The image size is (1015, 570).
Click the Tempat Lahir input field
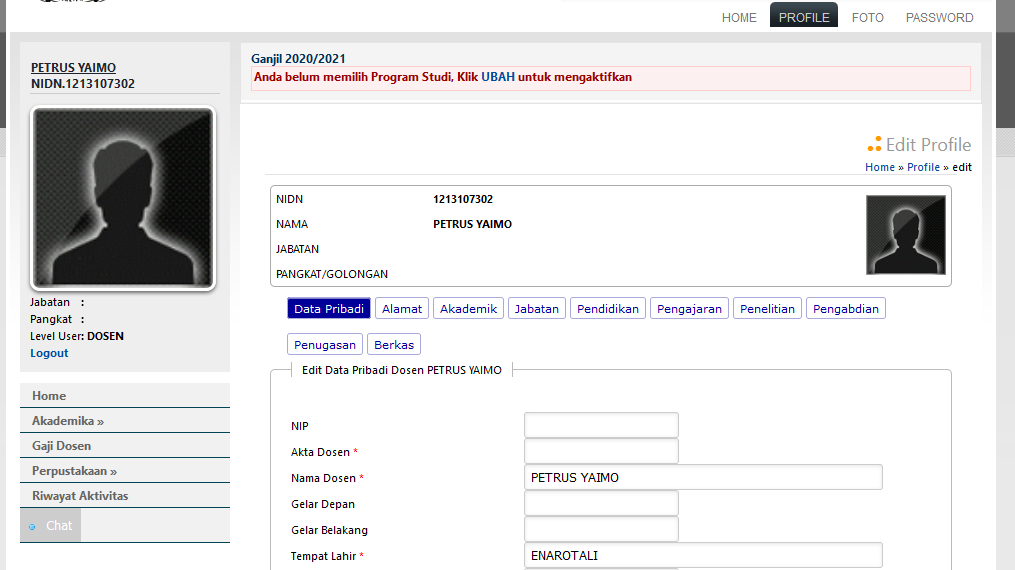(703, 556)
